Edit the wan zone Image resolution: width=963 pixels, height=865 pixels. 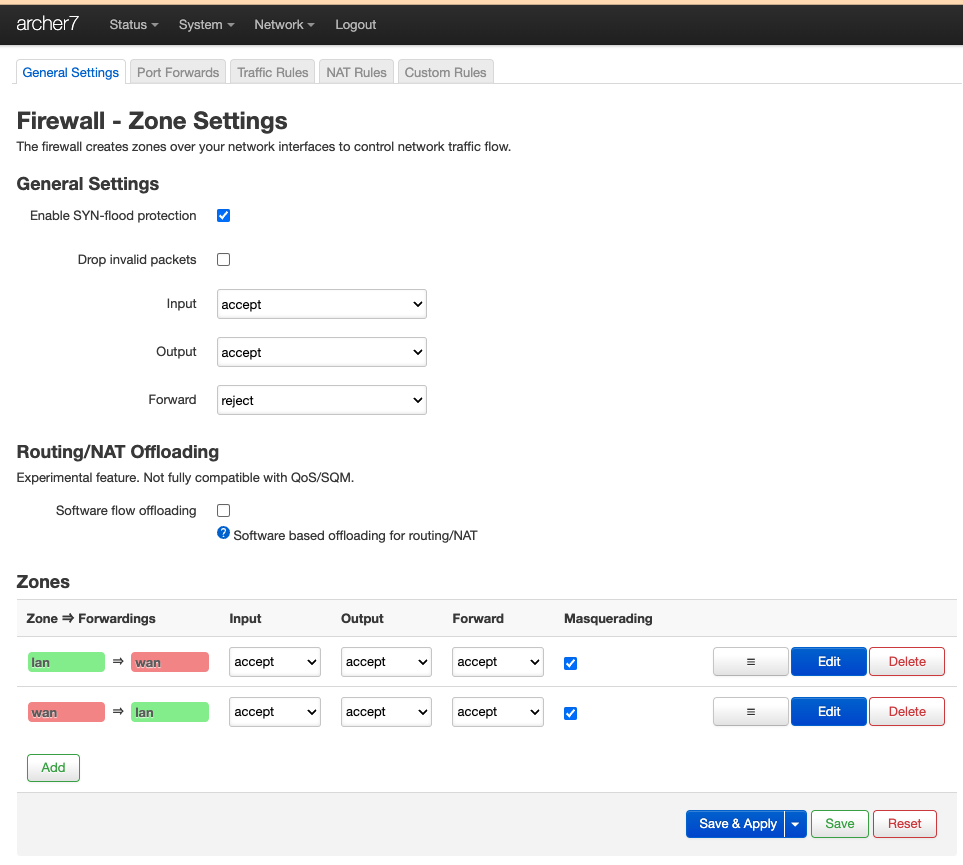pyautogui.click(x=828, y=711)
